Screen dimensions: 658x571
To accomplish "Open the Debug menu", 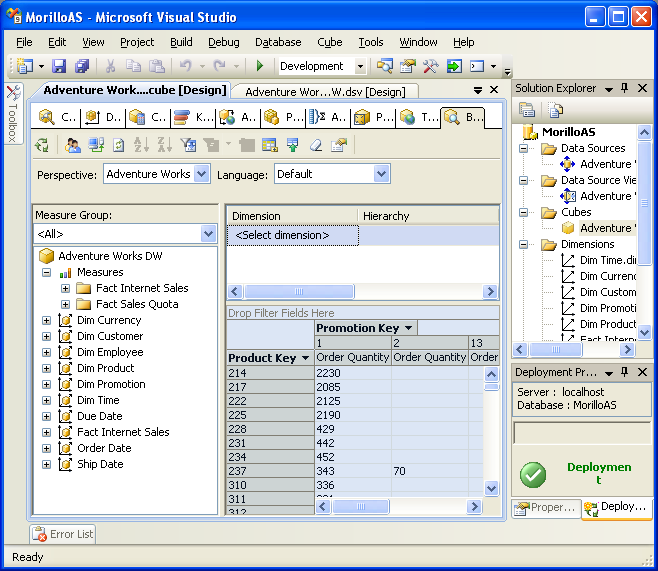I will (224, 42).
